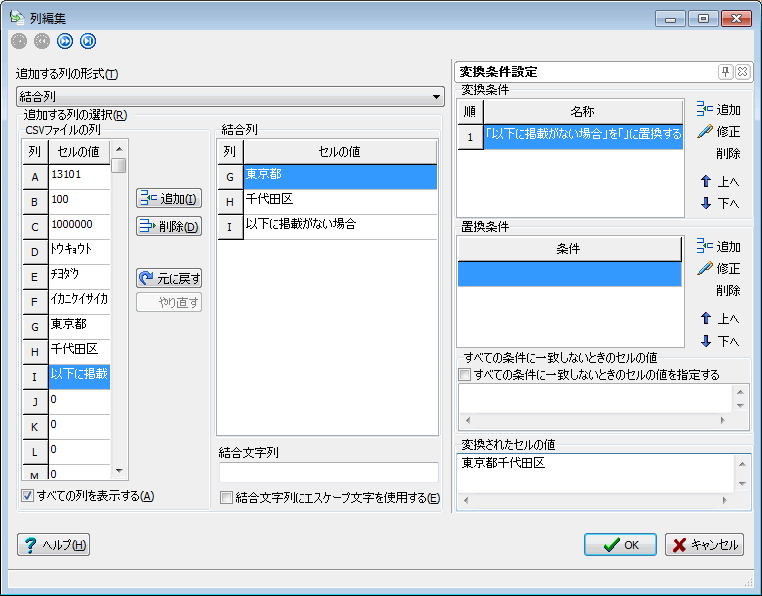Move conversion condition up with 上へ
Image resolution: width=762 pixels, height=596 pixels.
coord(719,182)
